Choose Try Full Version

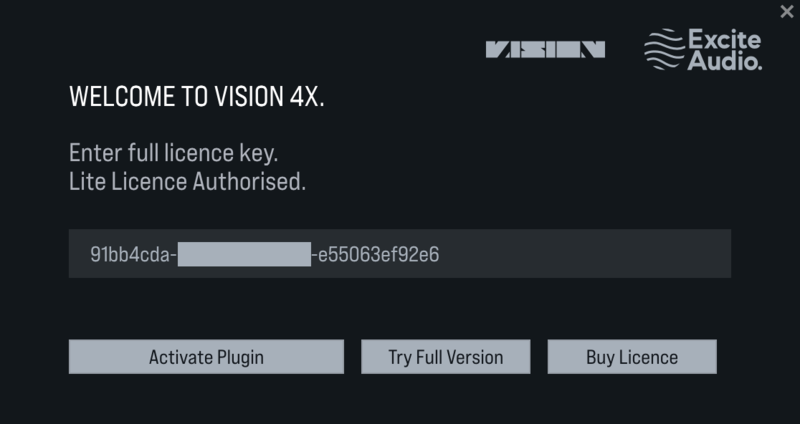pyautogui.click(x=445, y=357)
